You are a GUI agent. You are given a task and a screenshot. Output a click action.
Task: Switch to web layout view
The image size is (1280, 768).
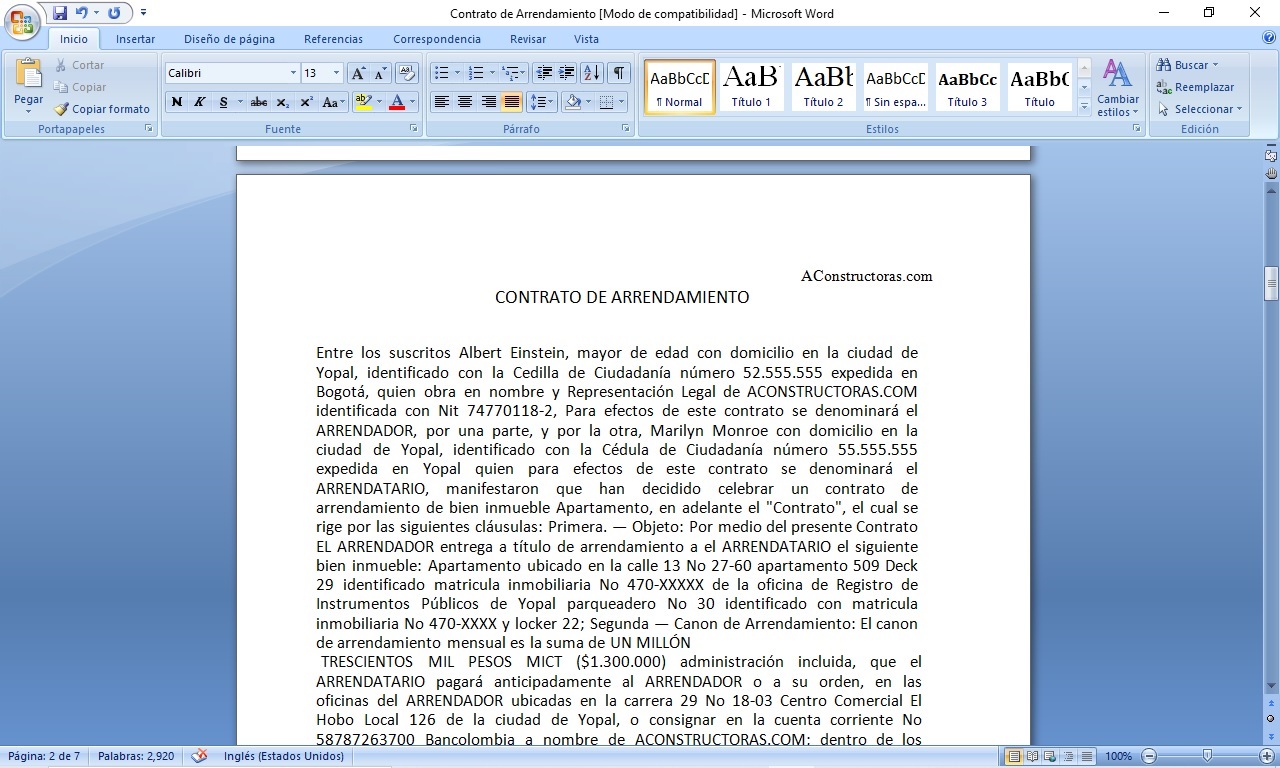click(1050, 756)
